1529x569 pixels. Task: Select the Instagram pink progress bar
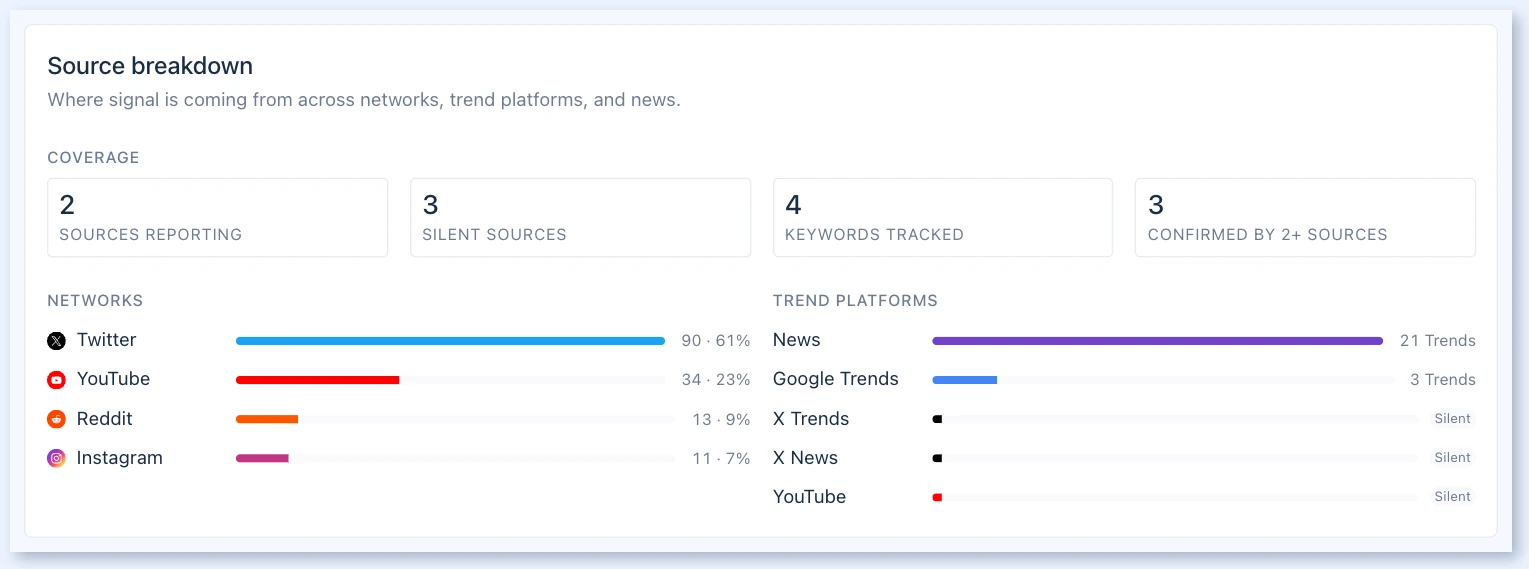tap(262, 458)
